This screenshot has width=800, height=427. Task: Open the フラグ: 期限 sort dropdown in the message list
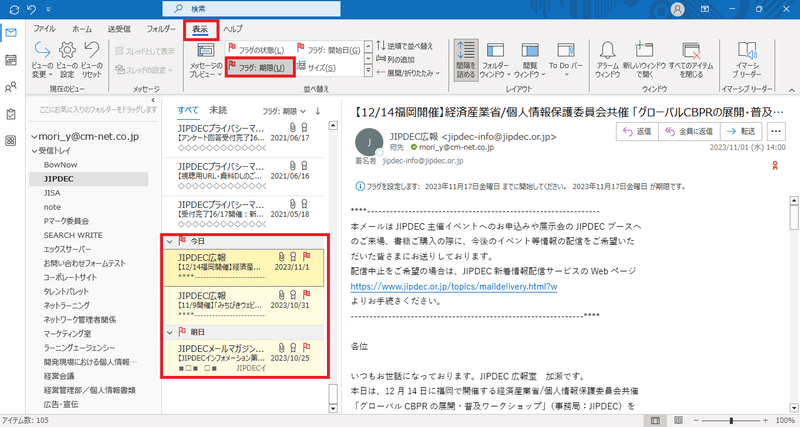click(x=284, y=111)
